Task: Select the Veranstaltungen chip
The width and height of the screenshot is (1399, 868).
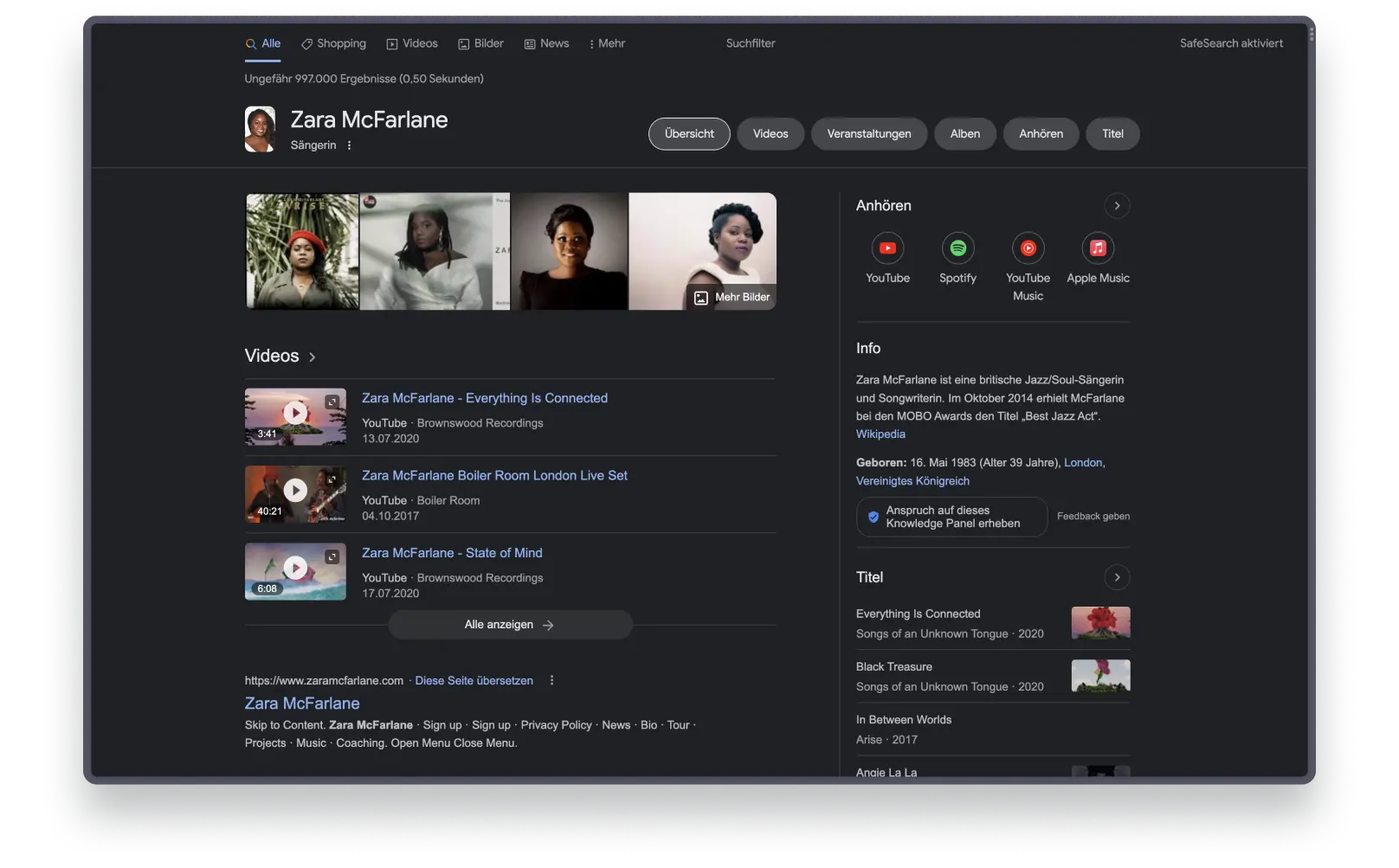Action: click(869, 134)
